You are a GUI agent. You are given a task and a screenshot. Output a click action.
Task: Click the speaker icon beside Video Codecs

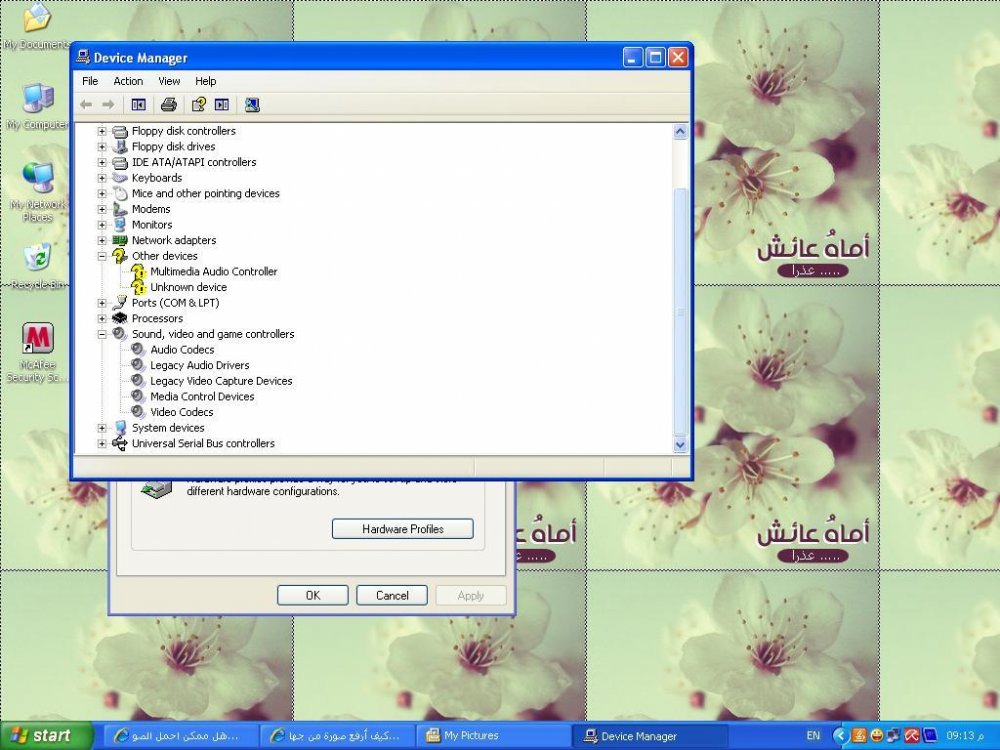[138, 412]
